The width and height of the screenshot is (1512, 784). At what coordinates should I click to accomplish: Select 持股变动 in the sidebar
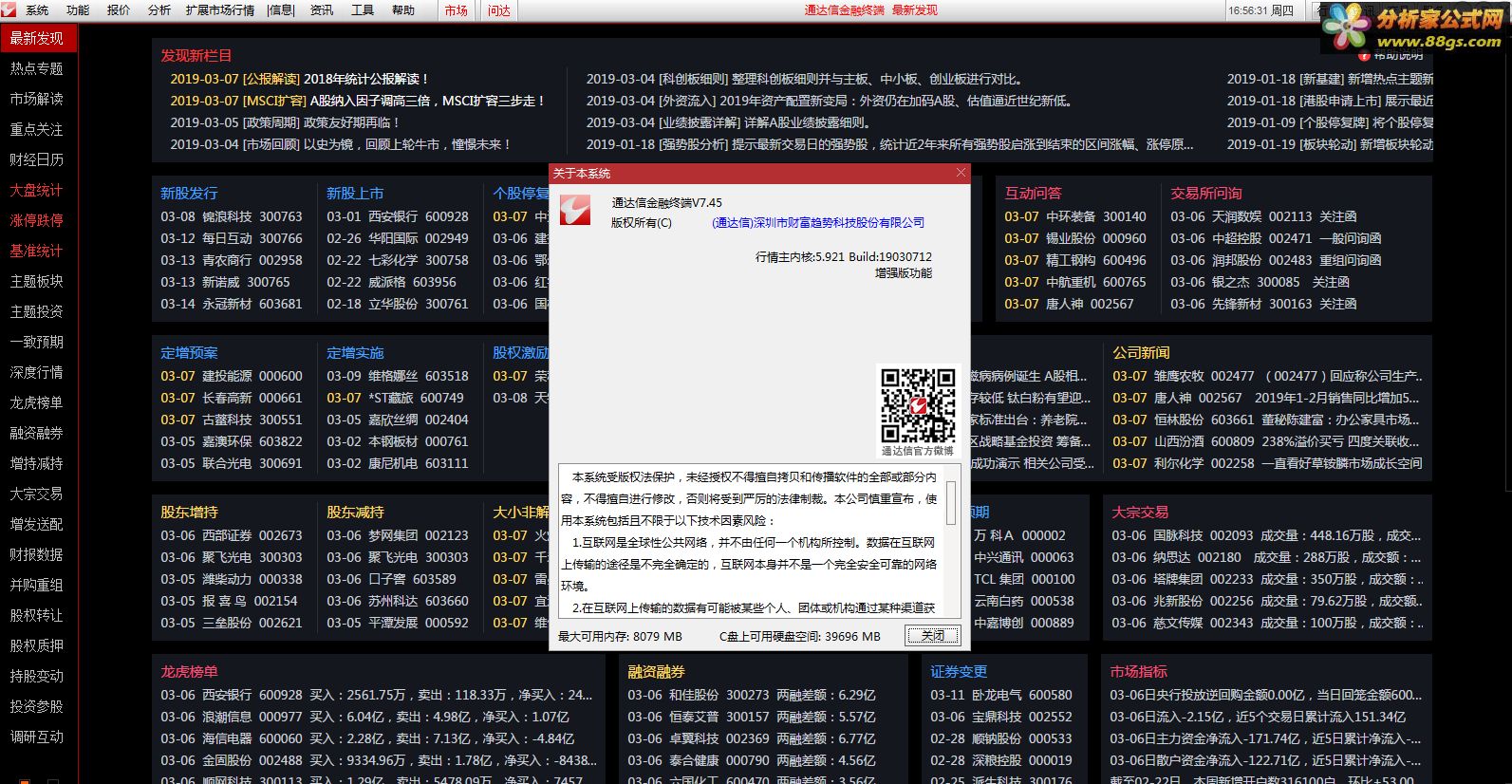(37, 676)
